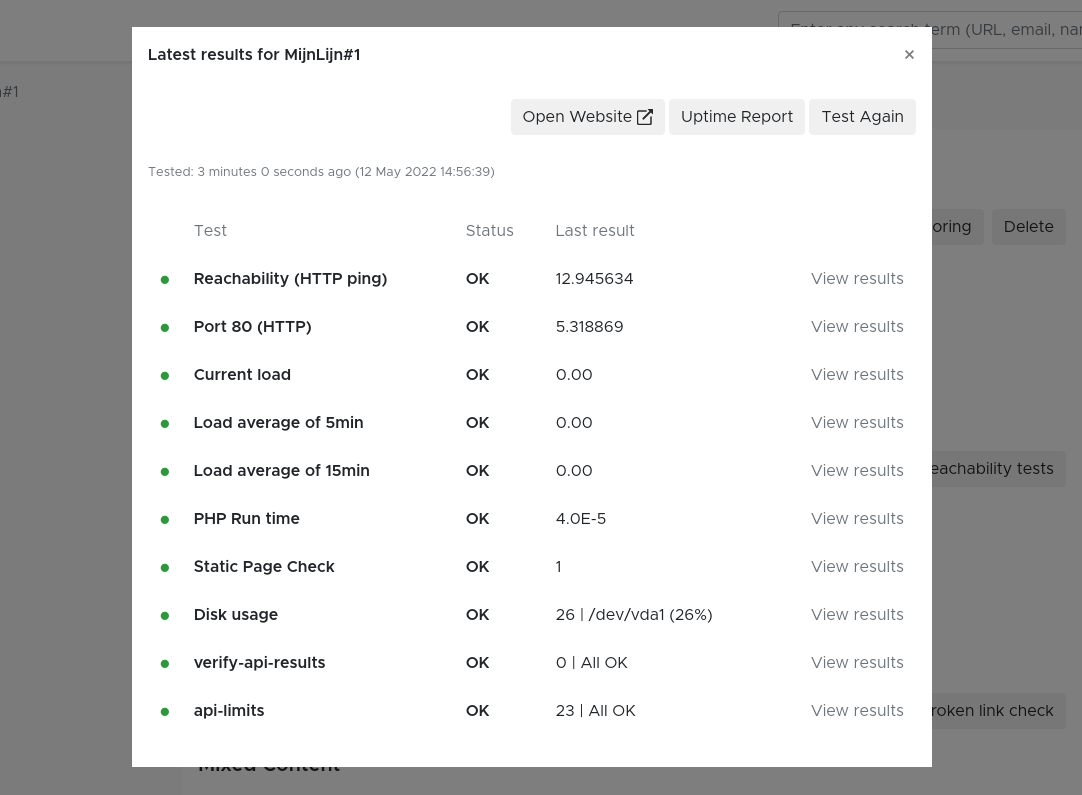Screen dimensions: 1082x795
Task: Click the status indicator for Static Page Check
Action: 164,567
